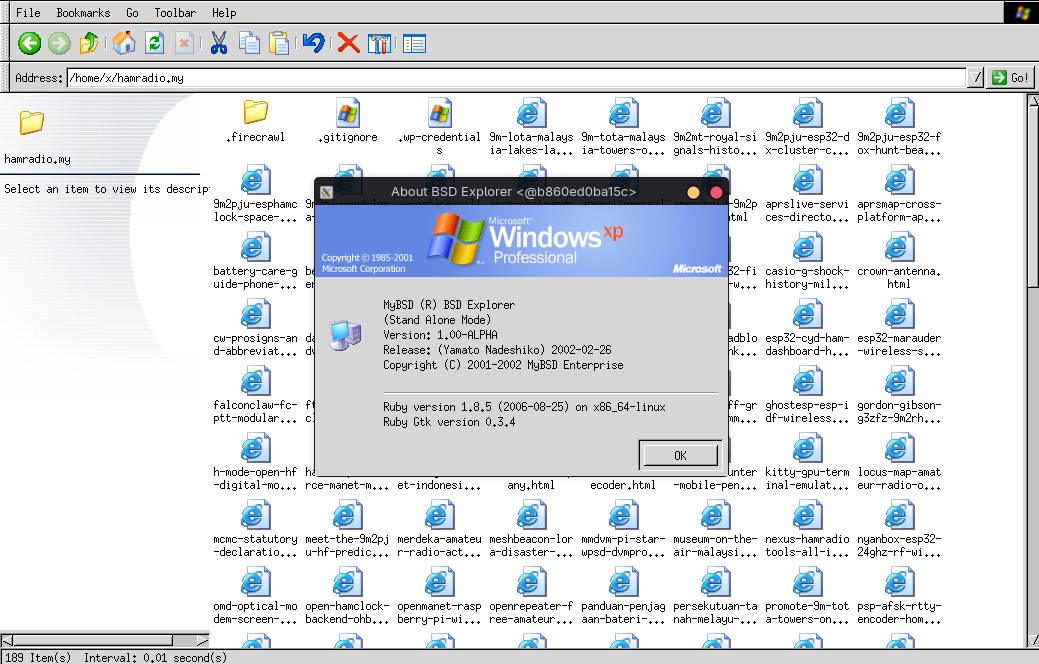Refresh the file listing

[x=155, y=44]
